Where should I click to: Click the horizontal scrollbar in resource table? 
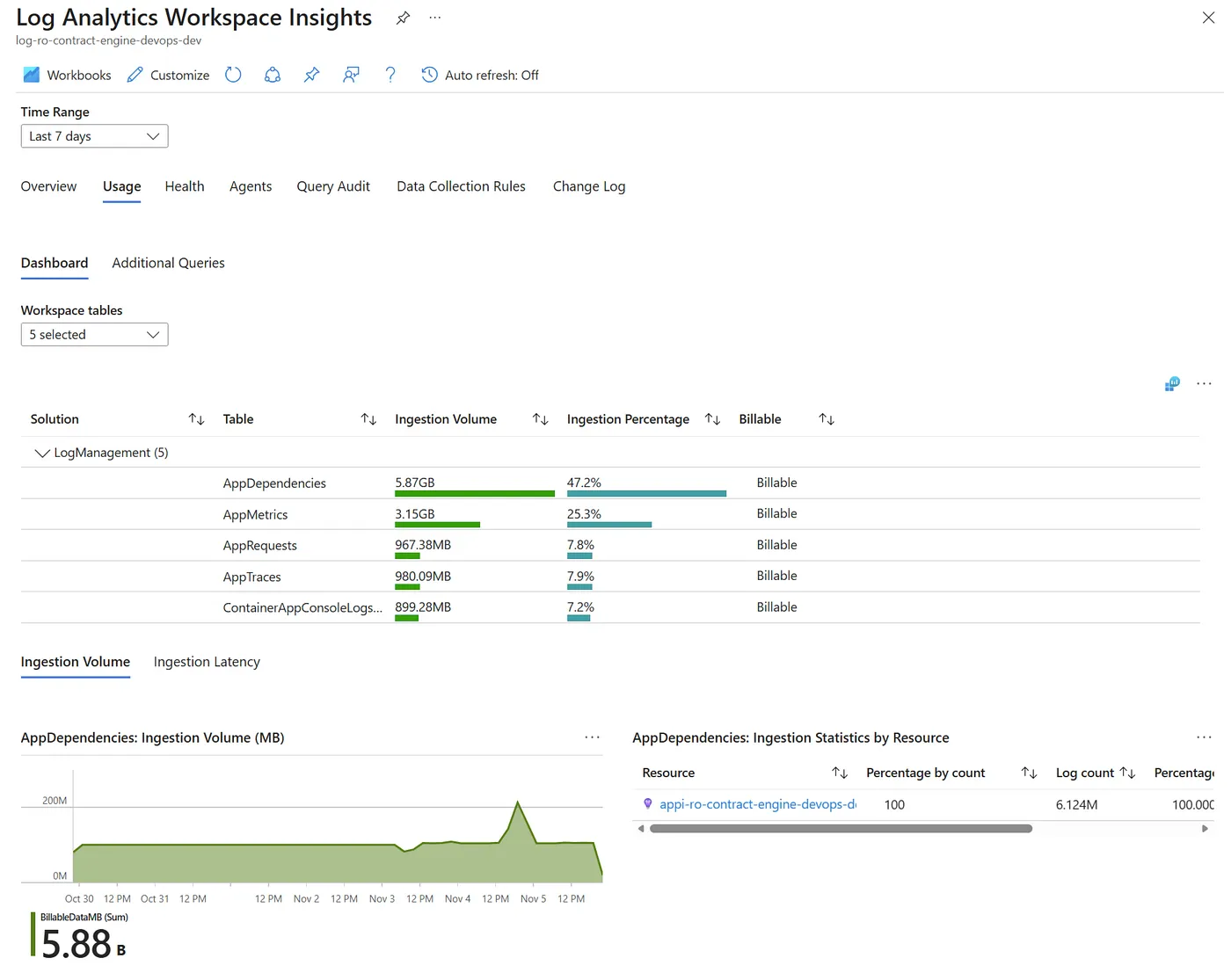click(840, 829)
